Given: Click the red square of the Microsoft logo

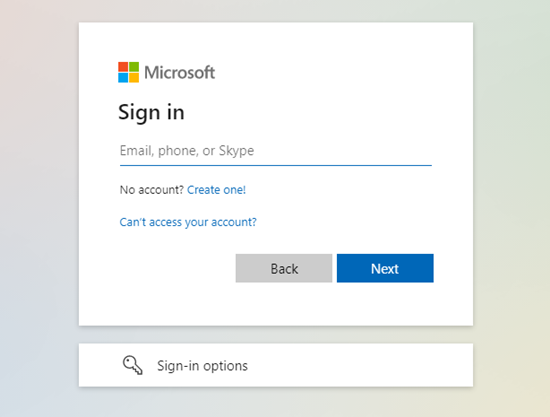Looking at the screenshot, I should point(123,67).
